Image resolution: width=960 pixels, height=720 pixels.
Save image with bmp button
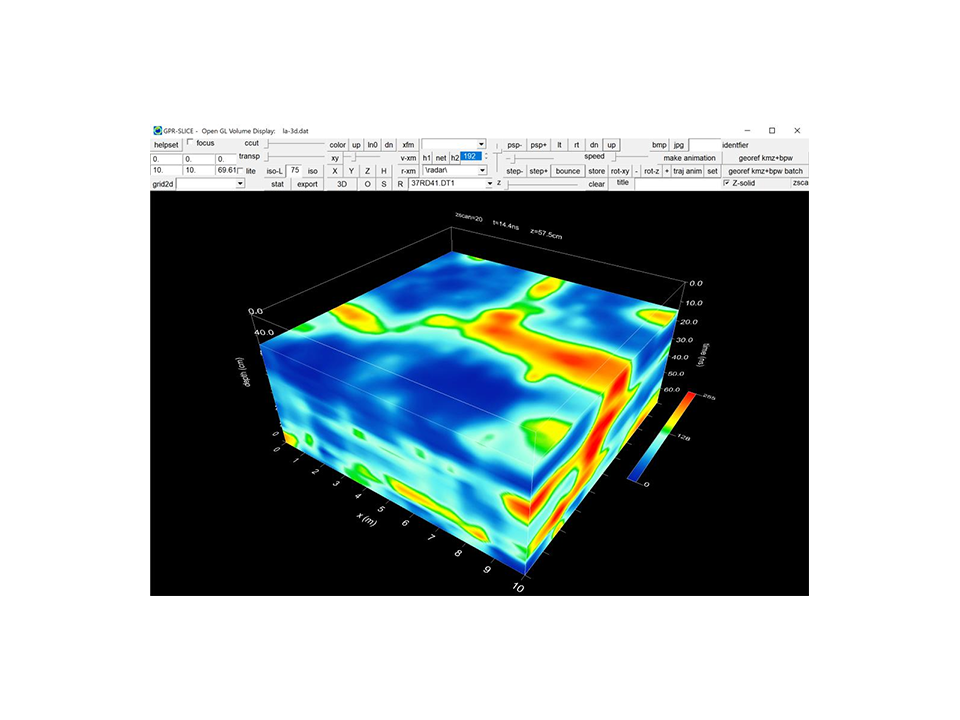pyautogui.click(x=659, y=145)
